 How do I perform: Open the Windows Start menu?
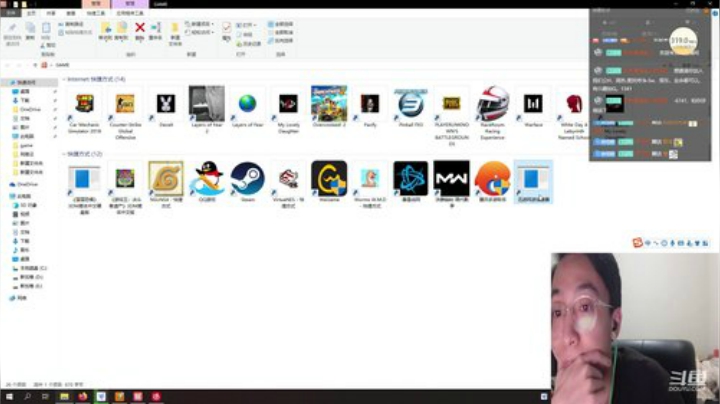[x=9, y=397]
